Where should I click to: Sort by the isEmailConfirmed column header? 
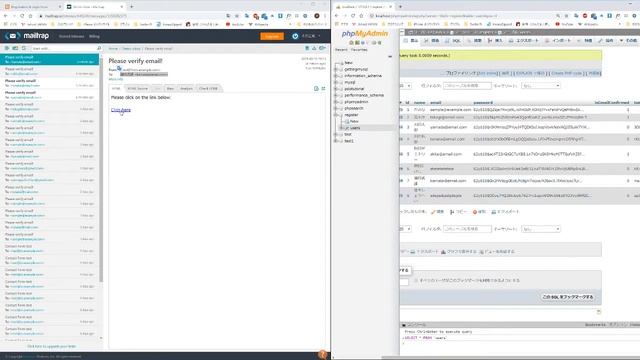point(612,103)
